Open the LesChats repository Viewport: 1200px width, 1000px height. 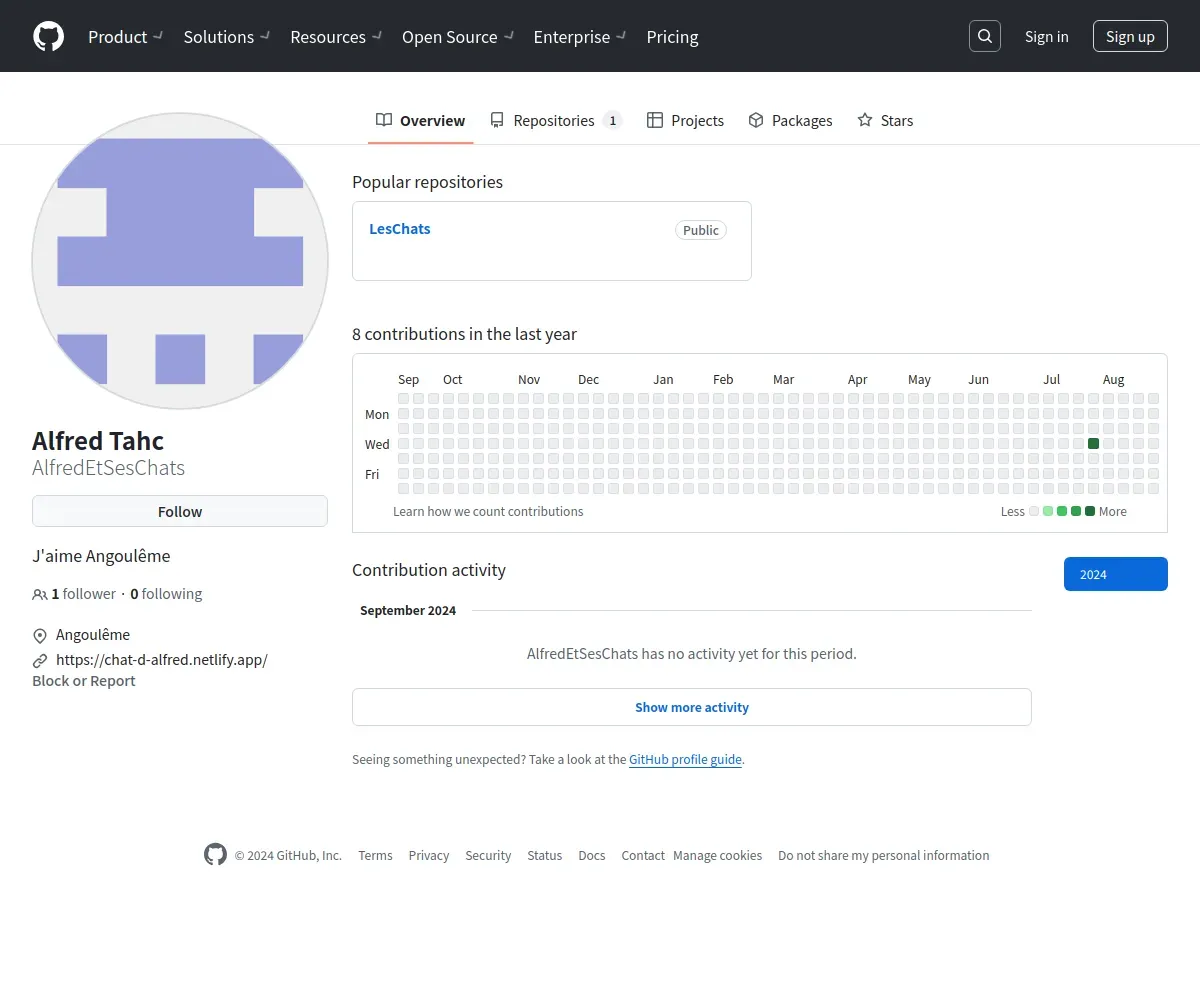pos(400,228)
